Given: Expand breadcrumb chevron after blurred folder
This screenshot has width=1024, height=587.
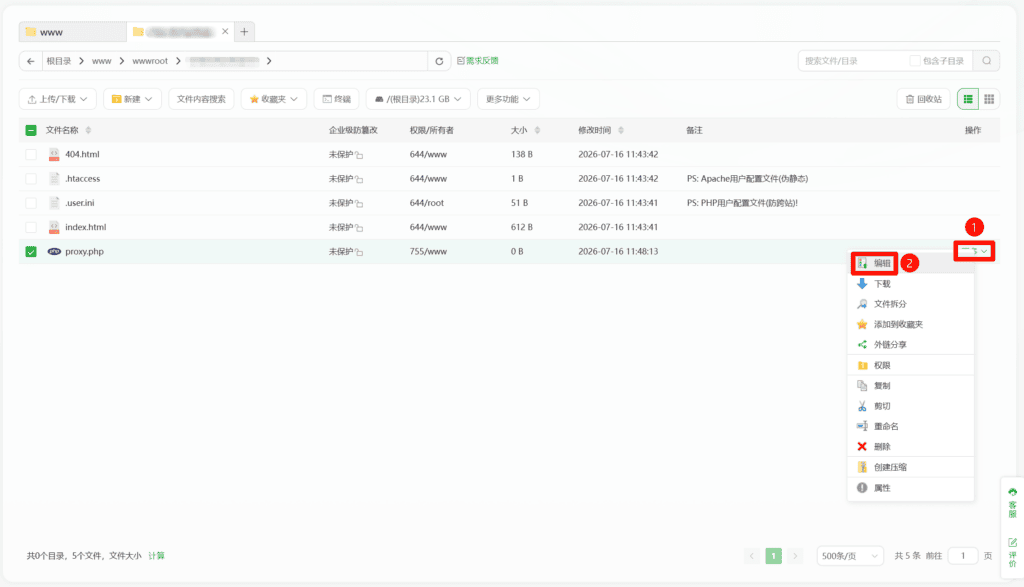Looking at the screenshot, I should (269, 61).
